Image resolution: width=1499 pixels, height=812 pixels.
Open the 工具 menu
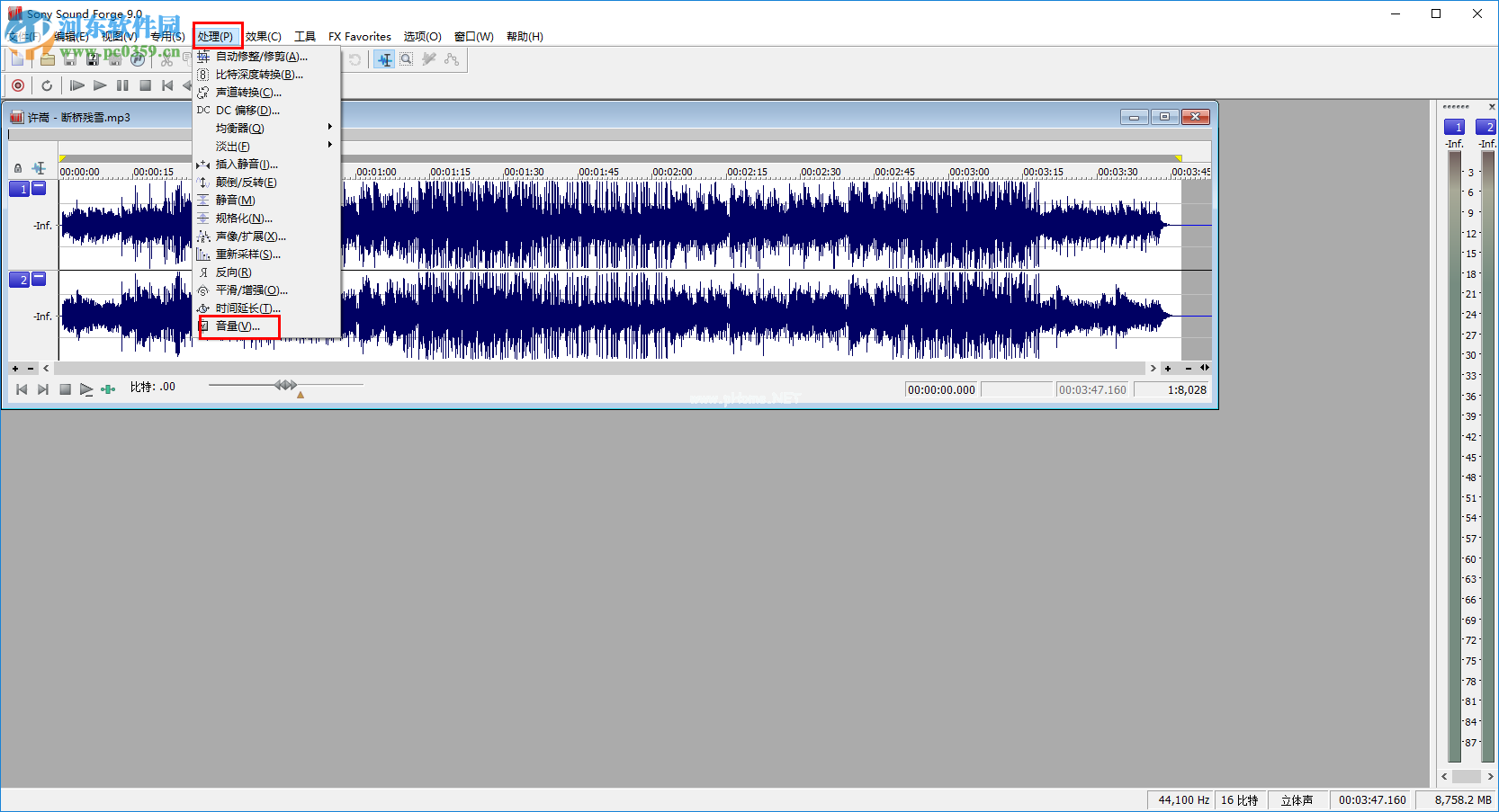(305, 37)
